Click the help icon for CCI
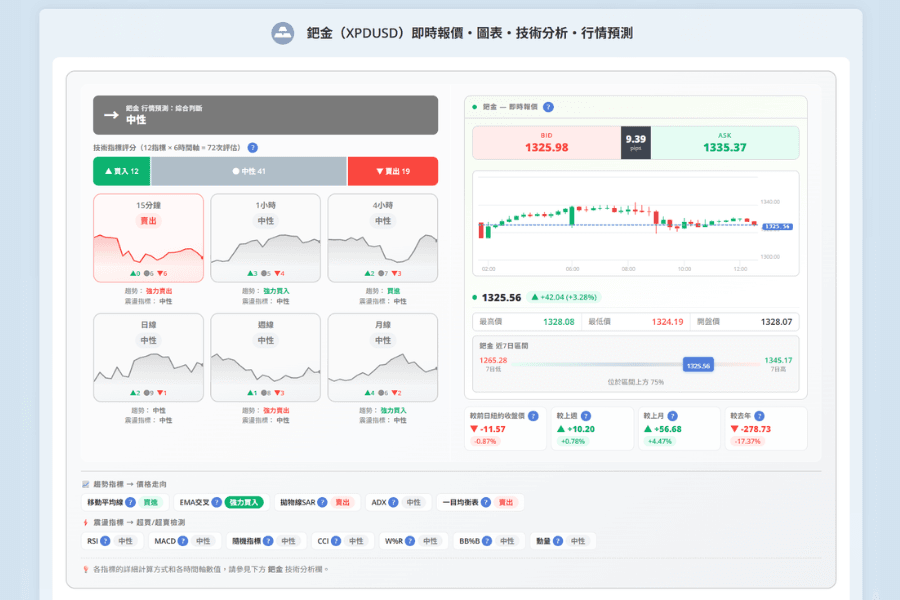The width and height of the screenshot is (900, 600). pyautogui.click(x=336, y=541)
